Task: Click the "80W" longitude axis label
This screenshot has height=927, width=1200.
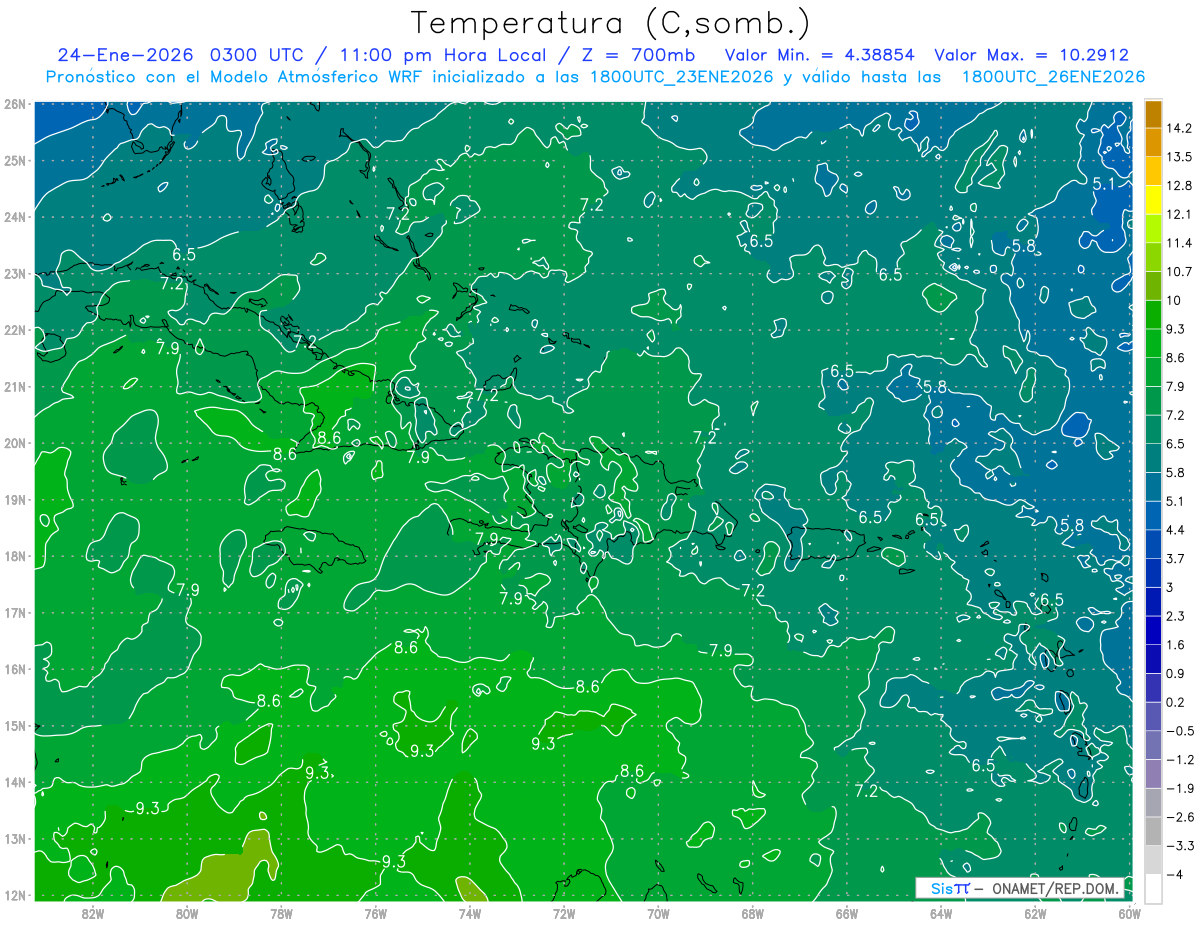Action: 186,912
